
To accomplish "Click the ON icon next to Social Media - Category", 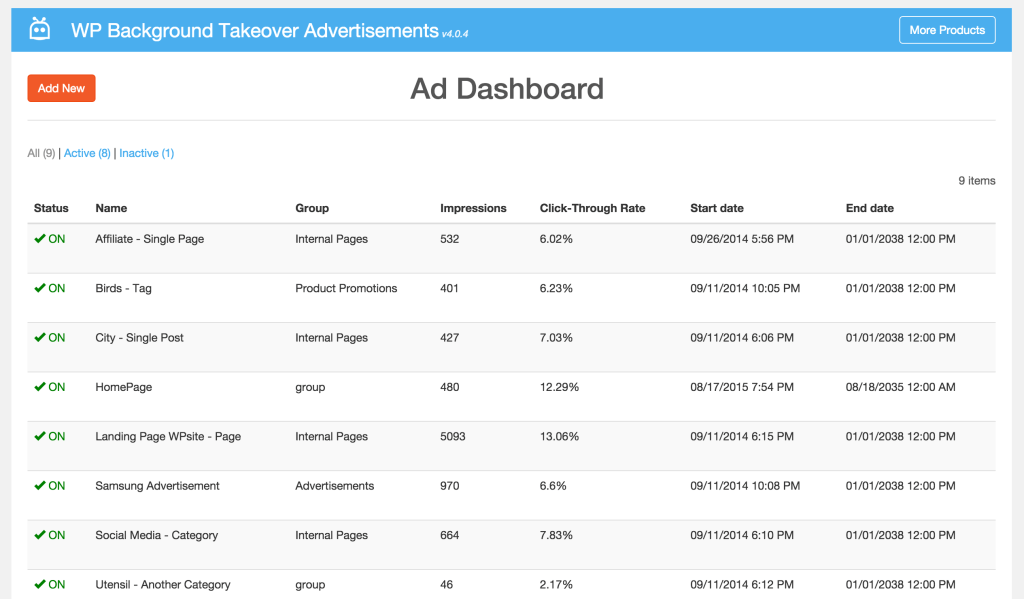I will [50, 535].
